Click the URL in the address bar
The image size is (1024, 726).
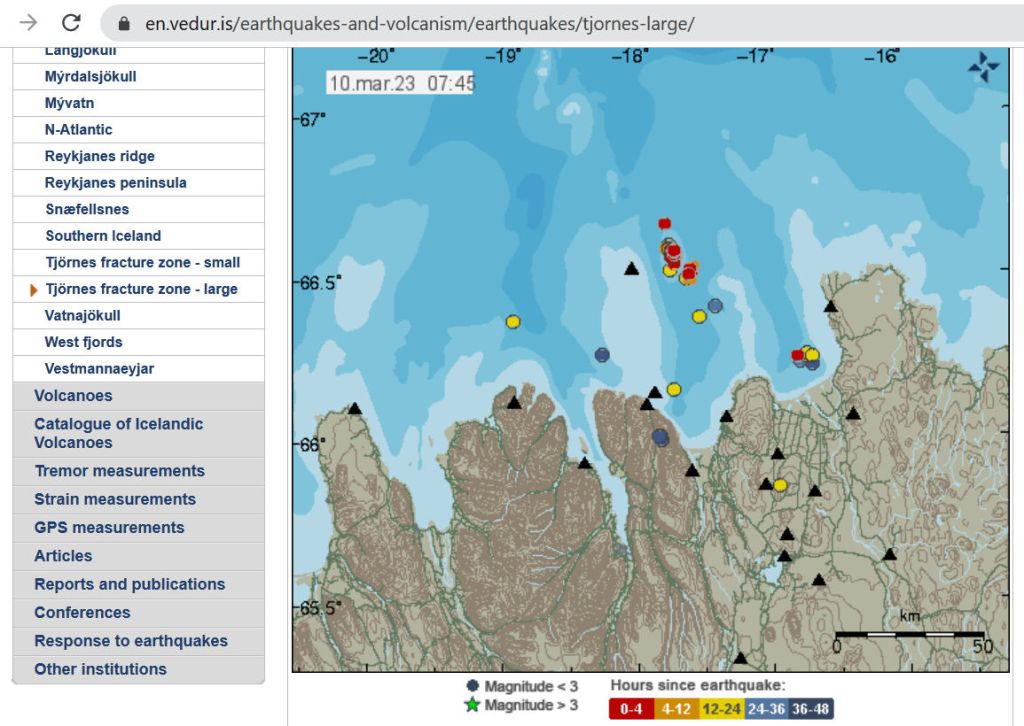[420, 24]
